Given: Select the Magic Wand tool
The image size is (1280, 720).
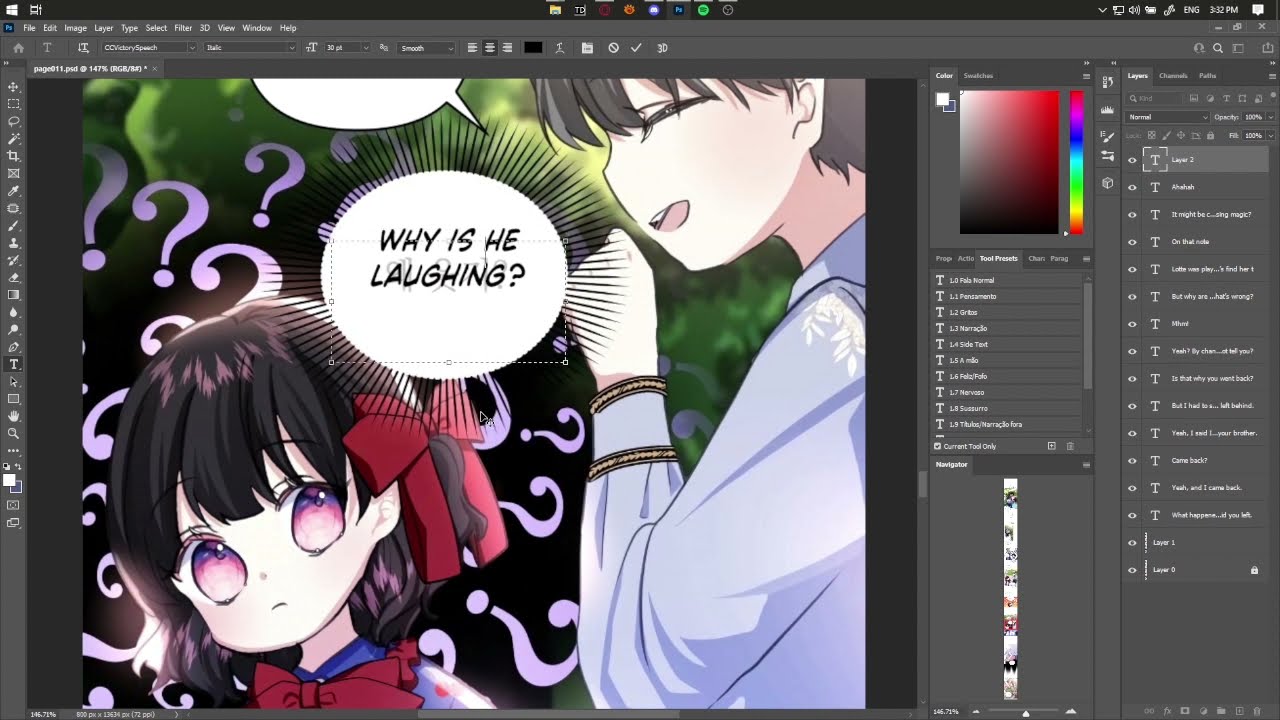Looking at the screenshot, I should point(14,139).
